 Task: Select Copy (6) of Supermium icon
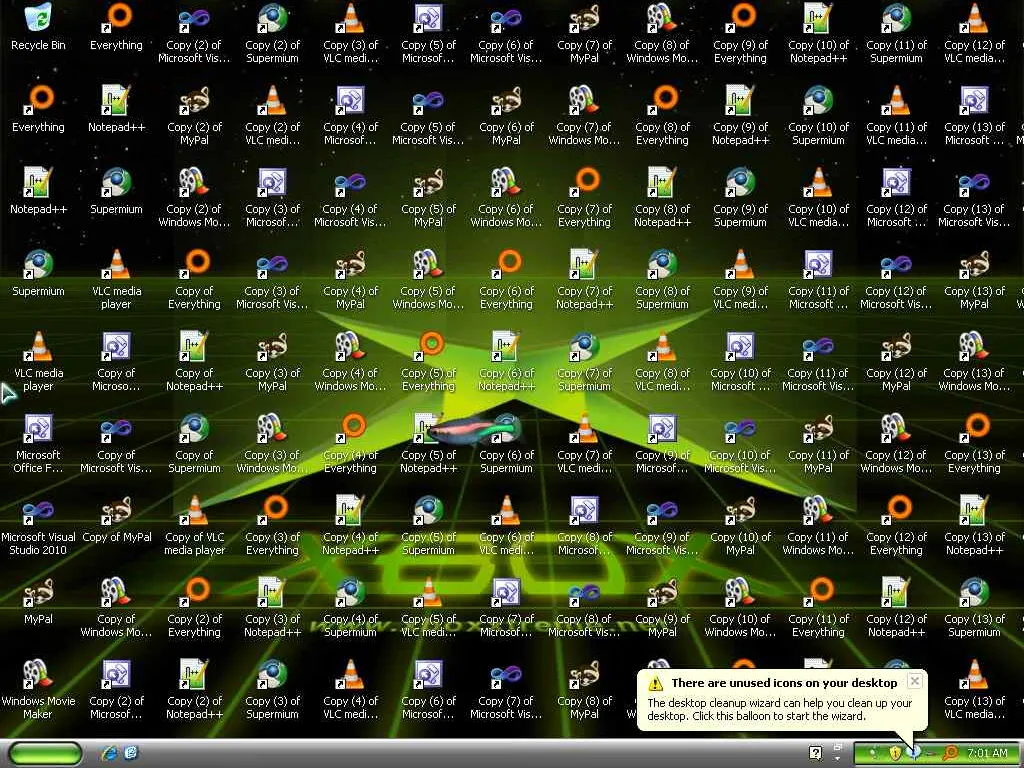tap(507, 443)
